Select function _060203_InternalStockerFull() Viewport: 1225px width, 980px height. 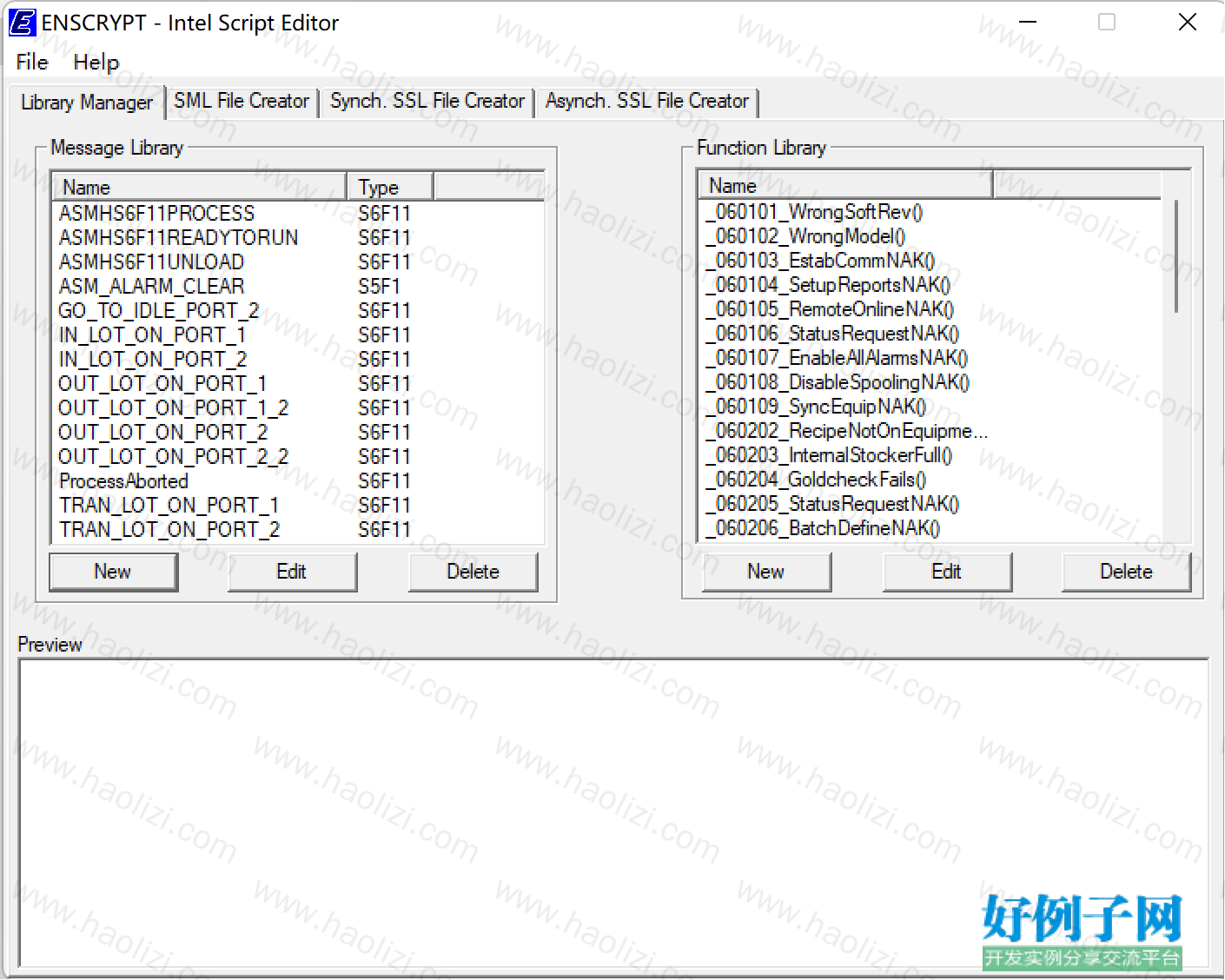point(829,455)
